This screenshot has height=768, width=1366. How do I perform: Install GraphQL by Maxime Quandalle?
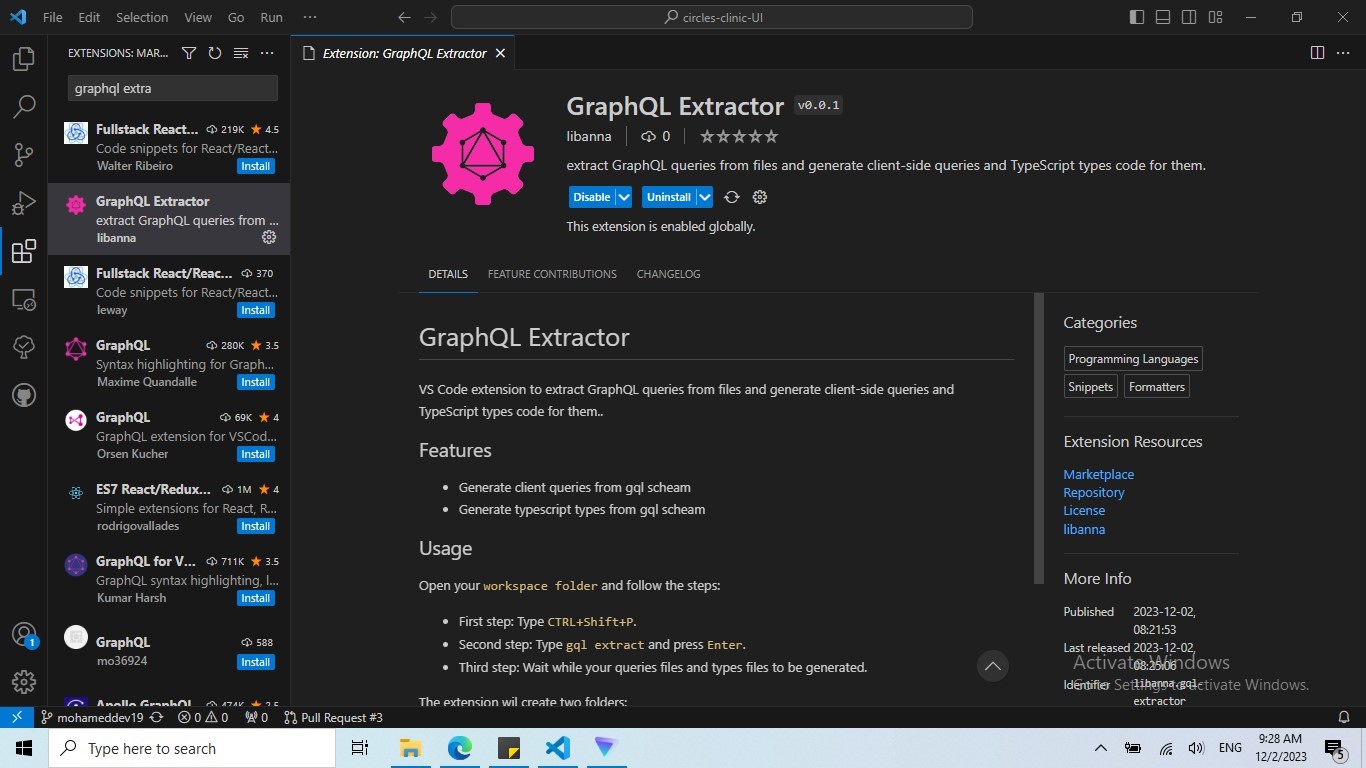point(256,382)
